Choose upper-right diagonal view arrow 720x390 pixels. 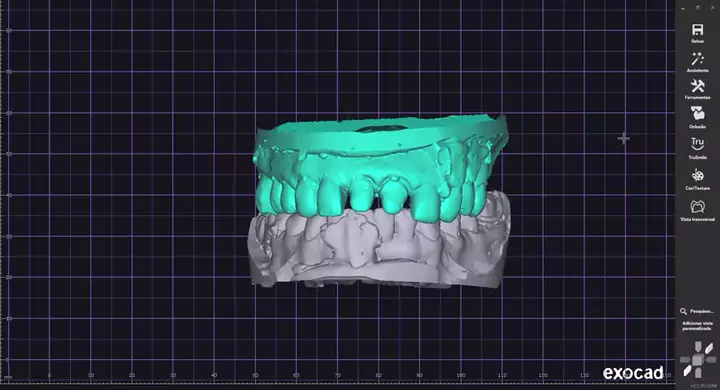709,348
